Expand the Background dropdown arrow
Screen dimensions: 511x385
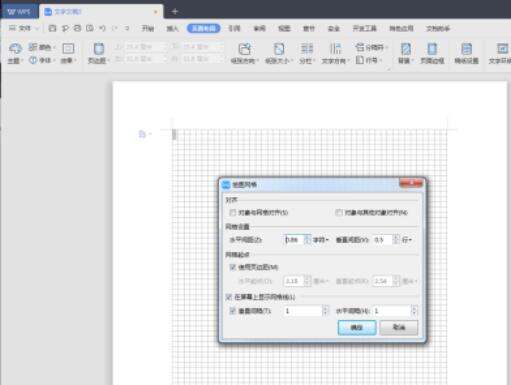(x=412, y=61)
